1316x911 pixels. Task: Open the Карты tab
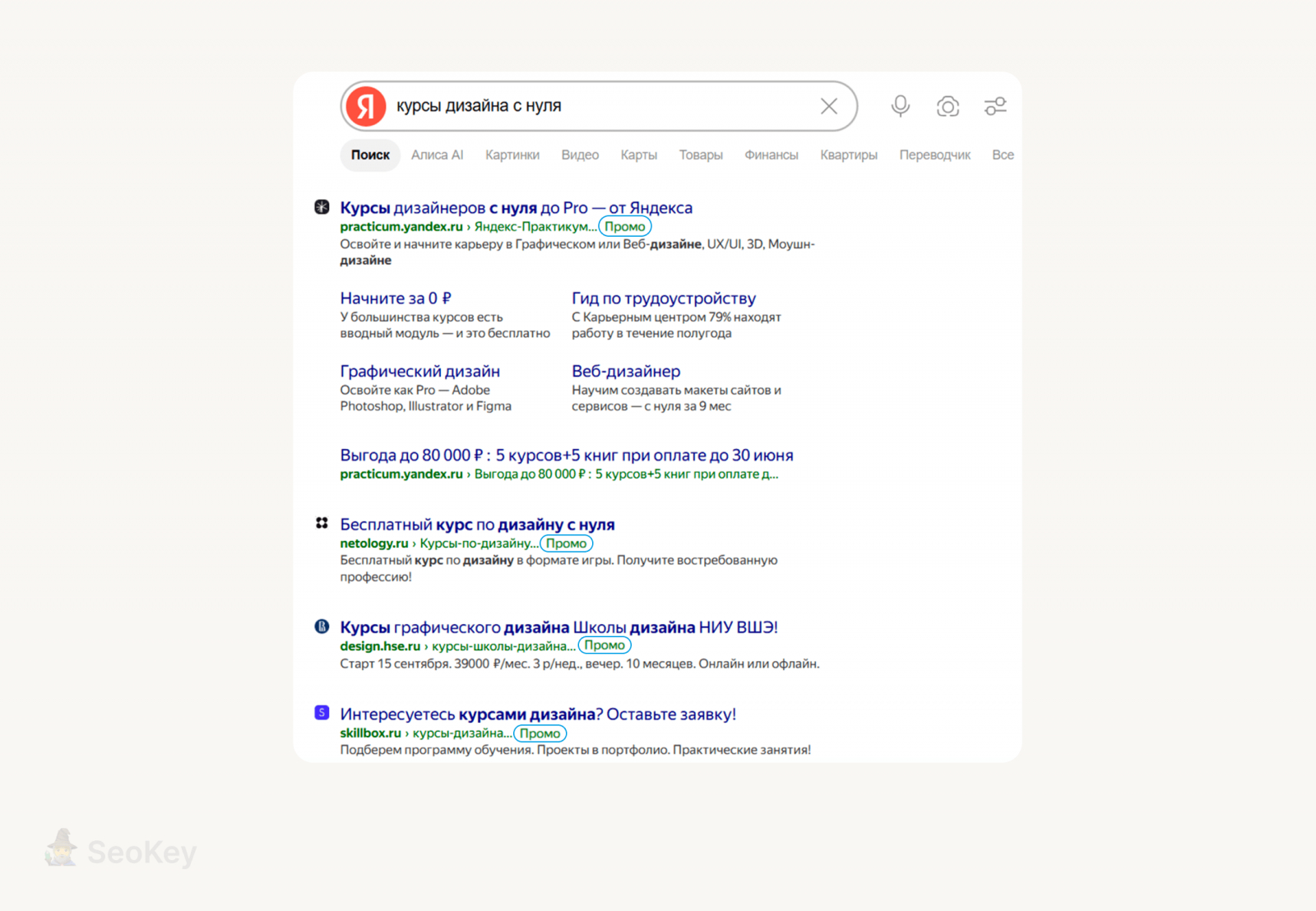click(639, 155)
